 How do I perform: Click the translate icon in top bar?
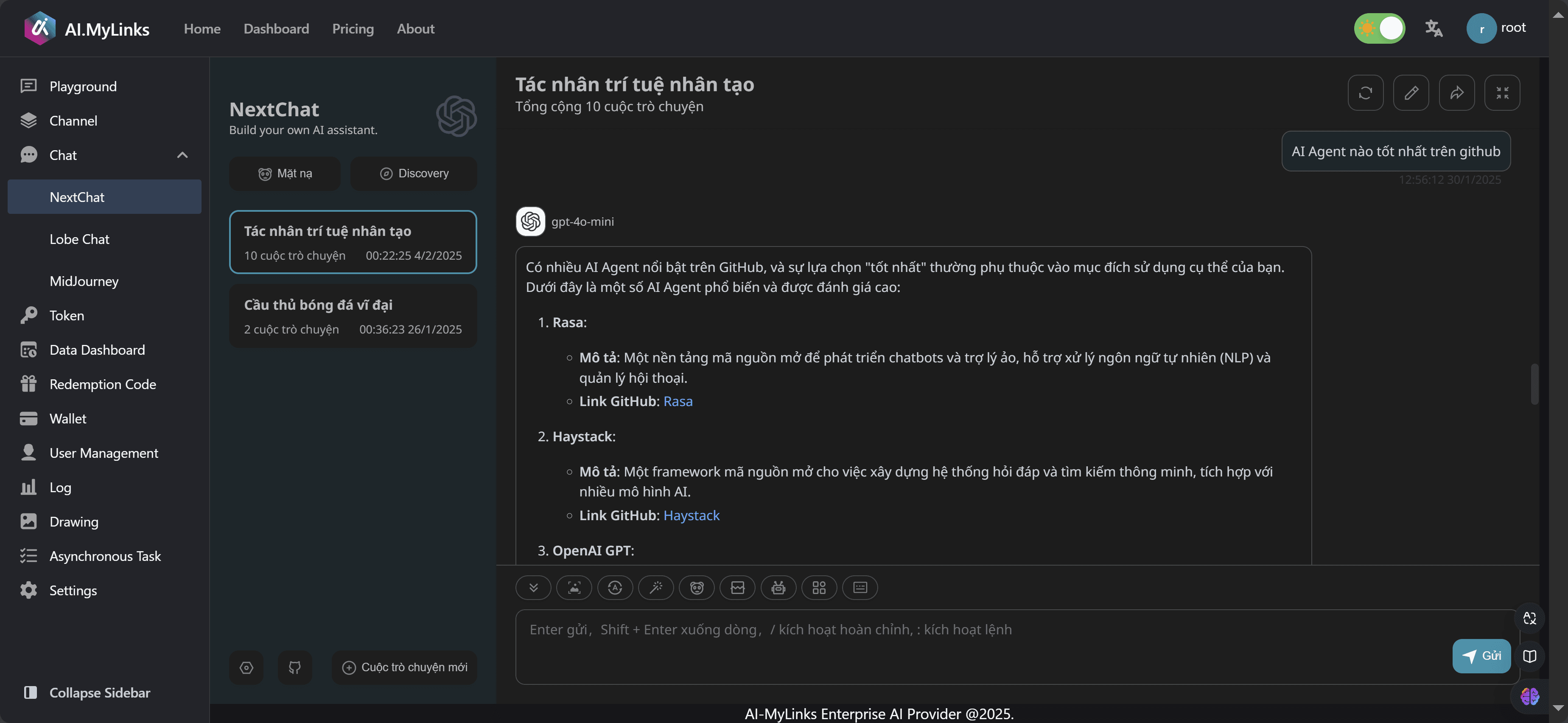point(1434,28)
